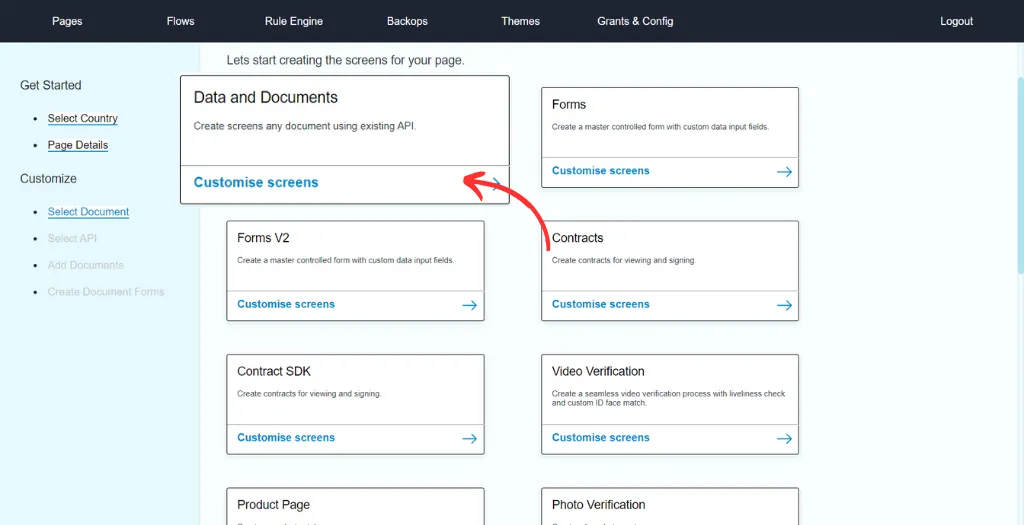Select the Contracts card title
The width and height of the screenshot is (1024, 525).
click(577, 238)
